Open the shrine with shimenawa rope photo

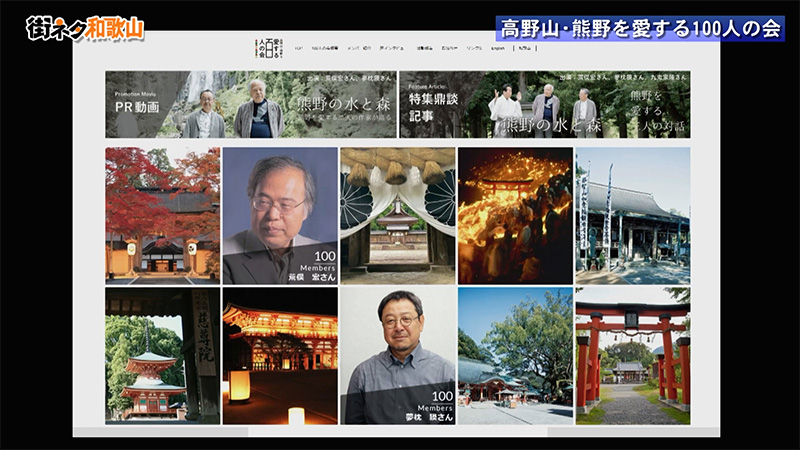point(397,215)
